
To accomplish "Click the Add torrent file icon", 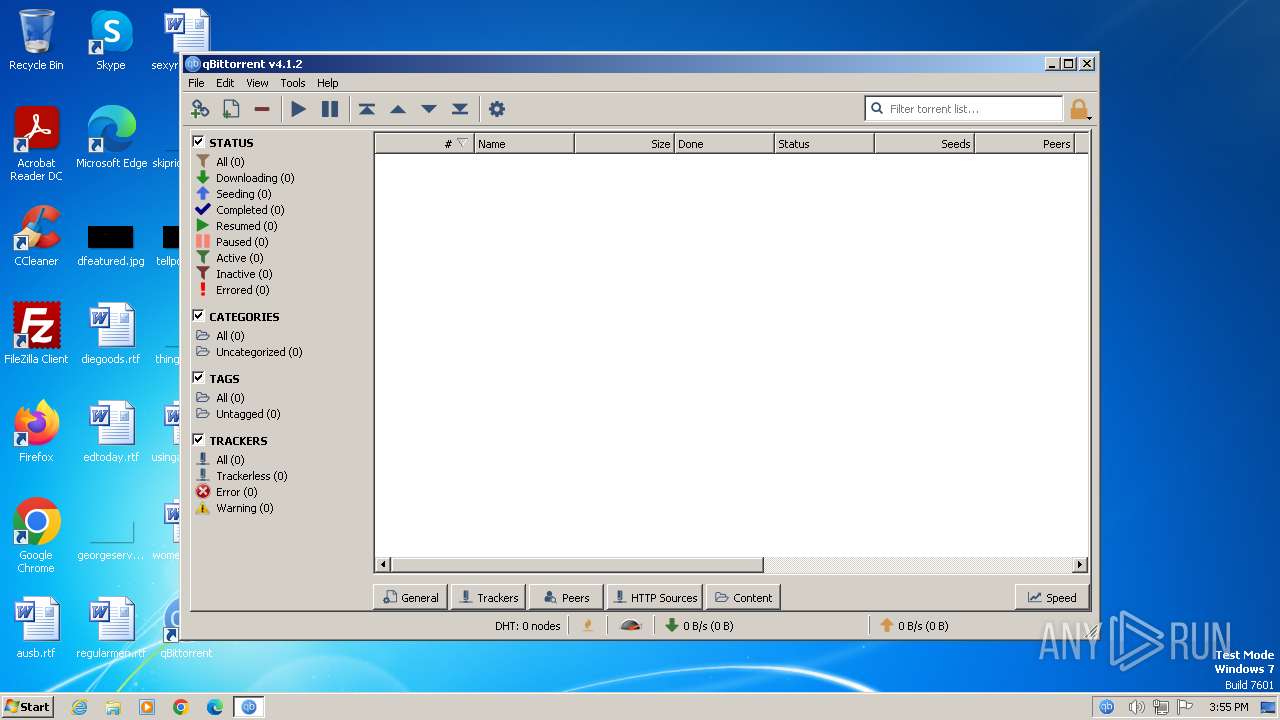I will point(231,109).
